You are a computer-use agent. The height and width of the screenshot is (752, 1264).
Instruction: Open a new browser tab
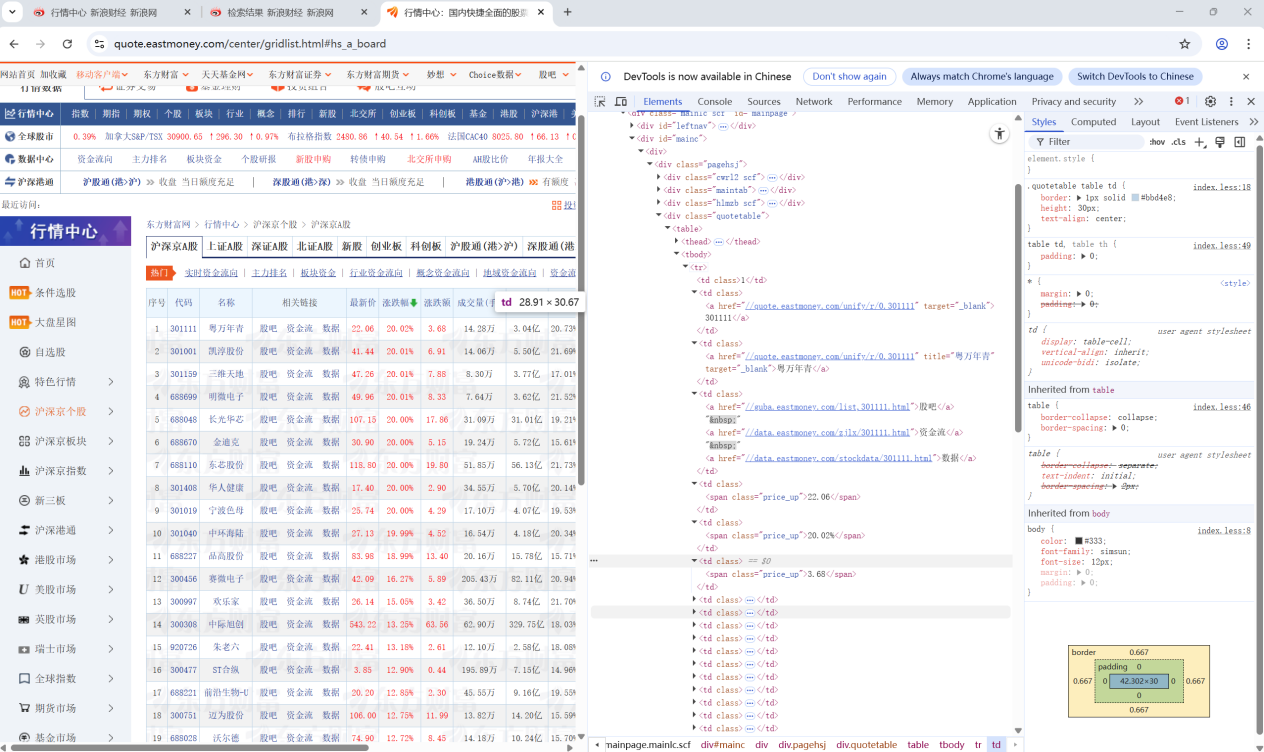568,12
